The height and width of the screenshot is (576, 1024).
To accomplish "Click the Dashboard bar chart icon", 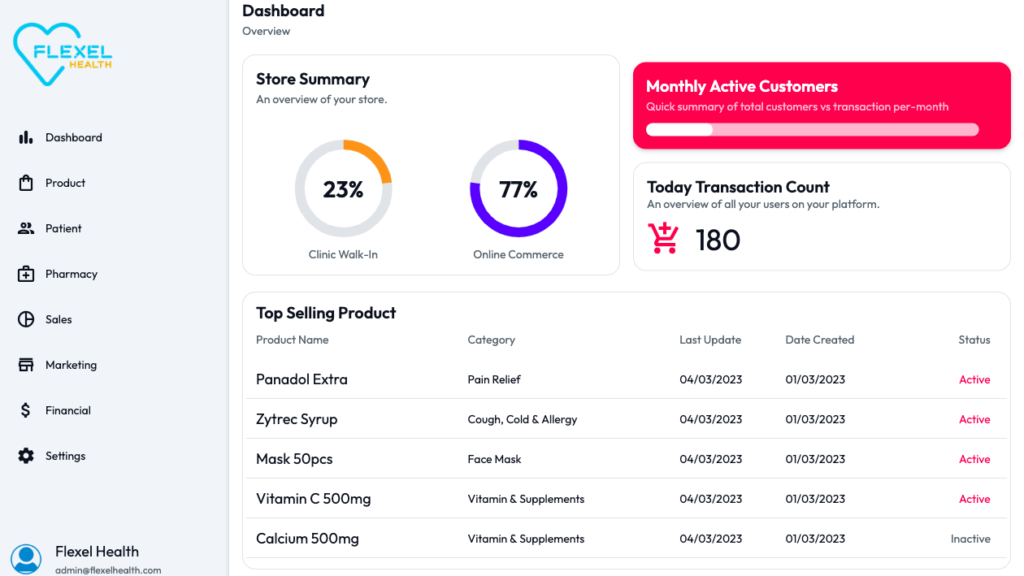I will coord(26,138).
